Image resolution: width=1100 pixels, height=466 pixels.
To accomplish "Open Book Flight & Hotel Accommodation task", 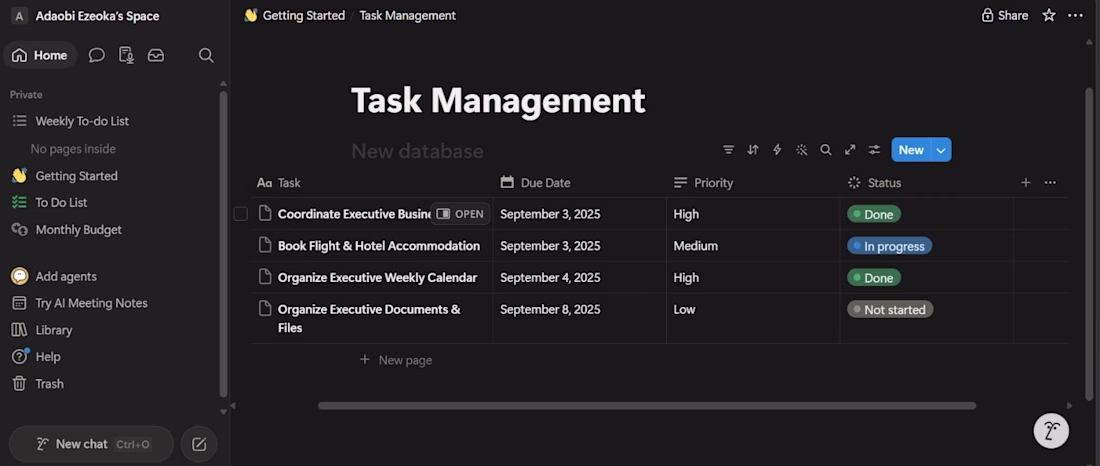I will [x=379, y=246].
